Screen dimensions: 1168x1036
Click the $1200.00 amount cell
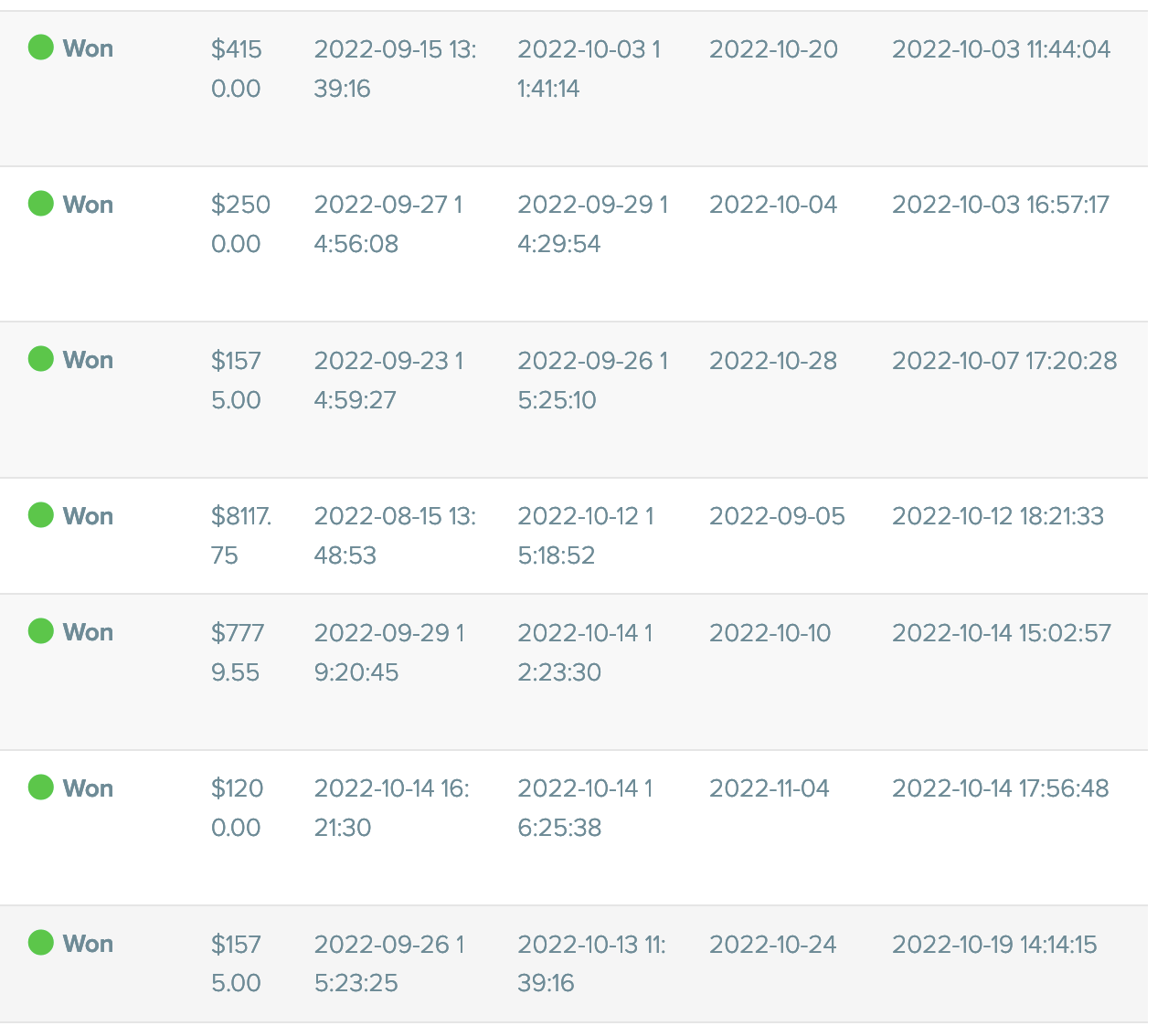pos(237,808)
